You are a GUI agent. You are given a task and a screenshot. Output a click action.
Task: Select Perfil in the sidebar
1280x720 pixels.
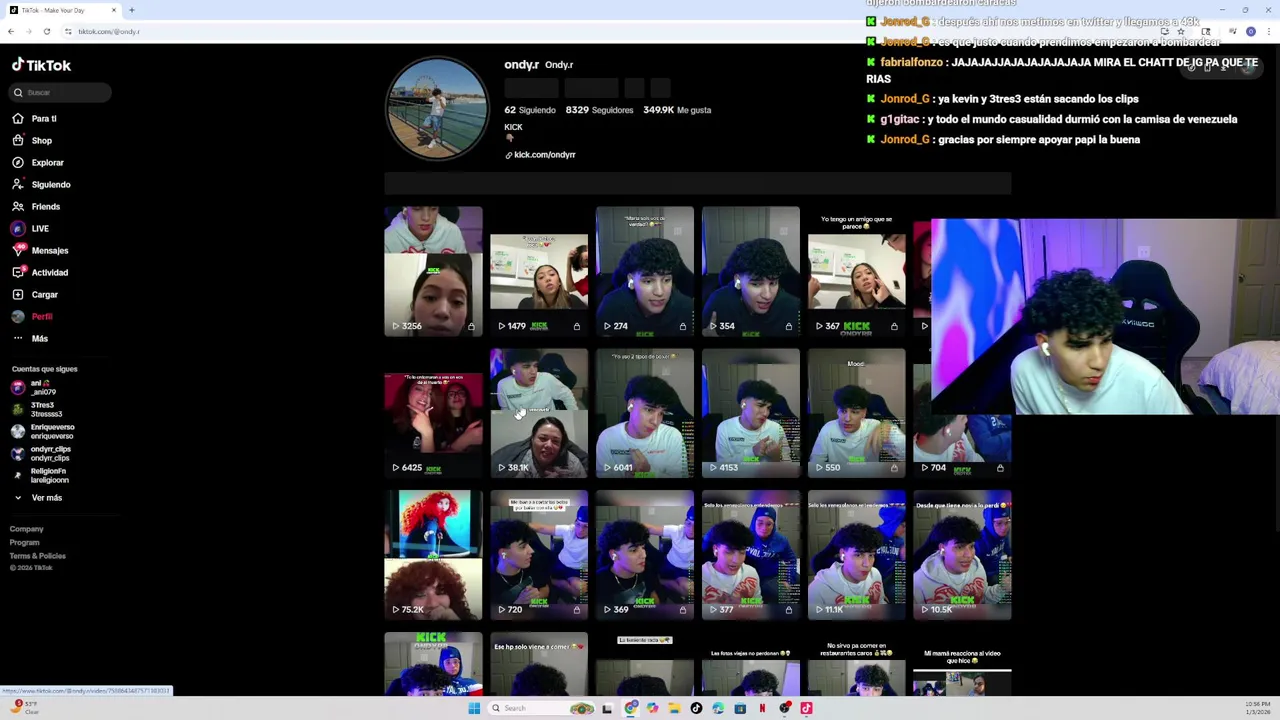pyautogui.click(x=32, y=316)
